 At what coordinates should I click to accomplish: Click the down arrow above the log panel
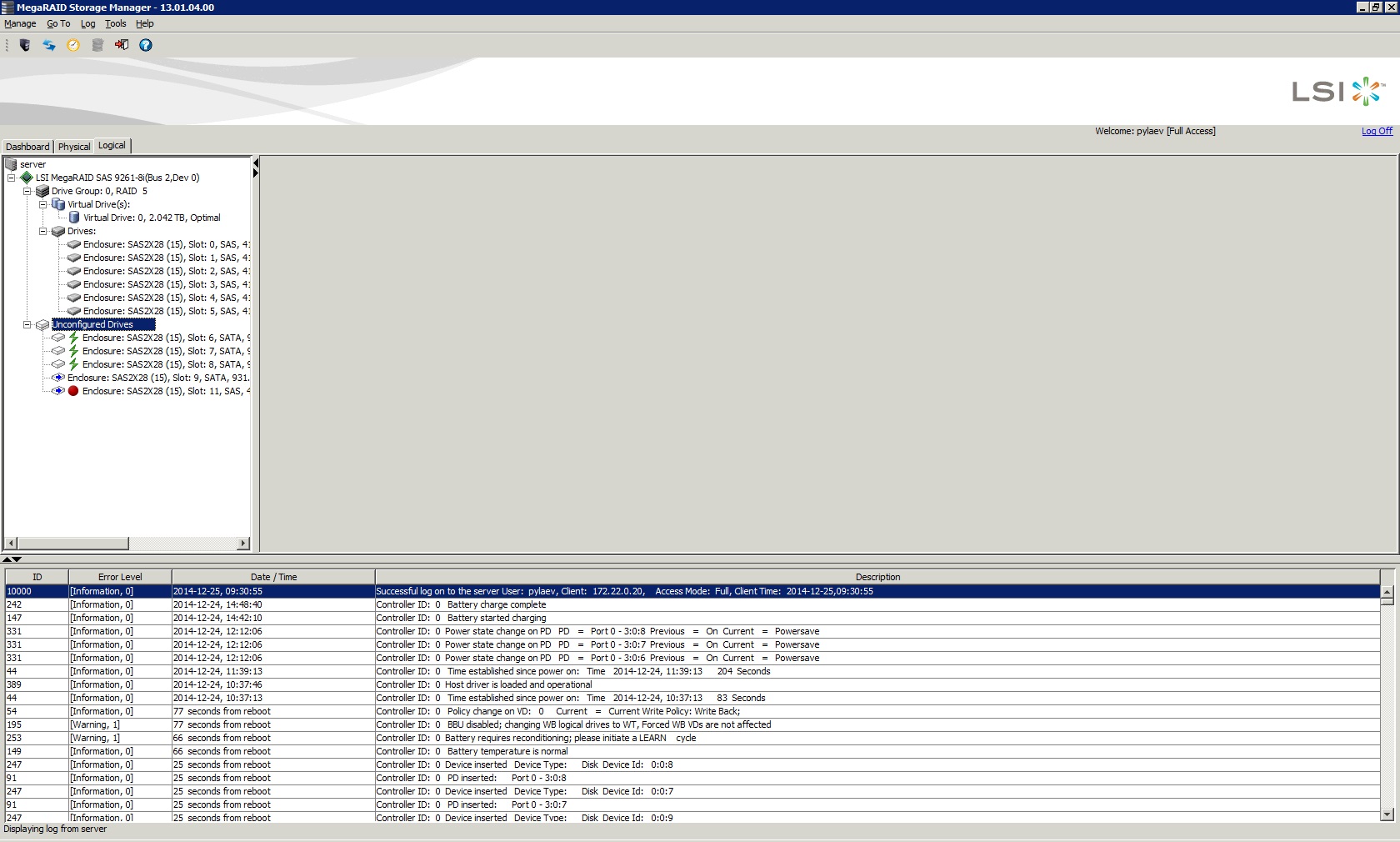17,559
